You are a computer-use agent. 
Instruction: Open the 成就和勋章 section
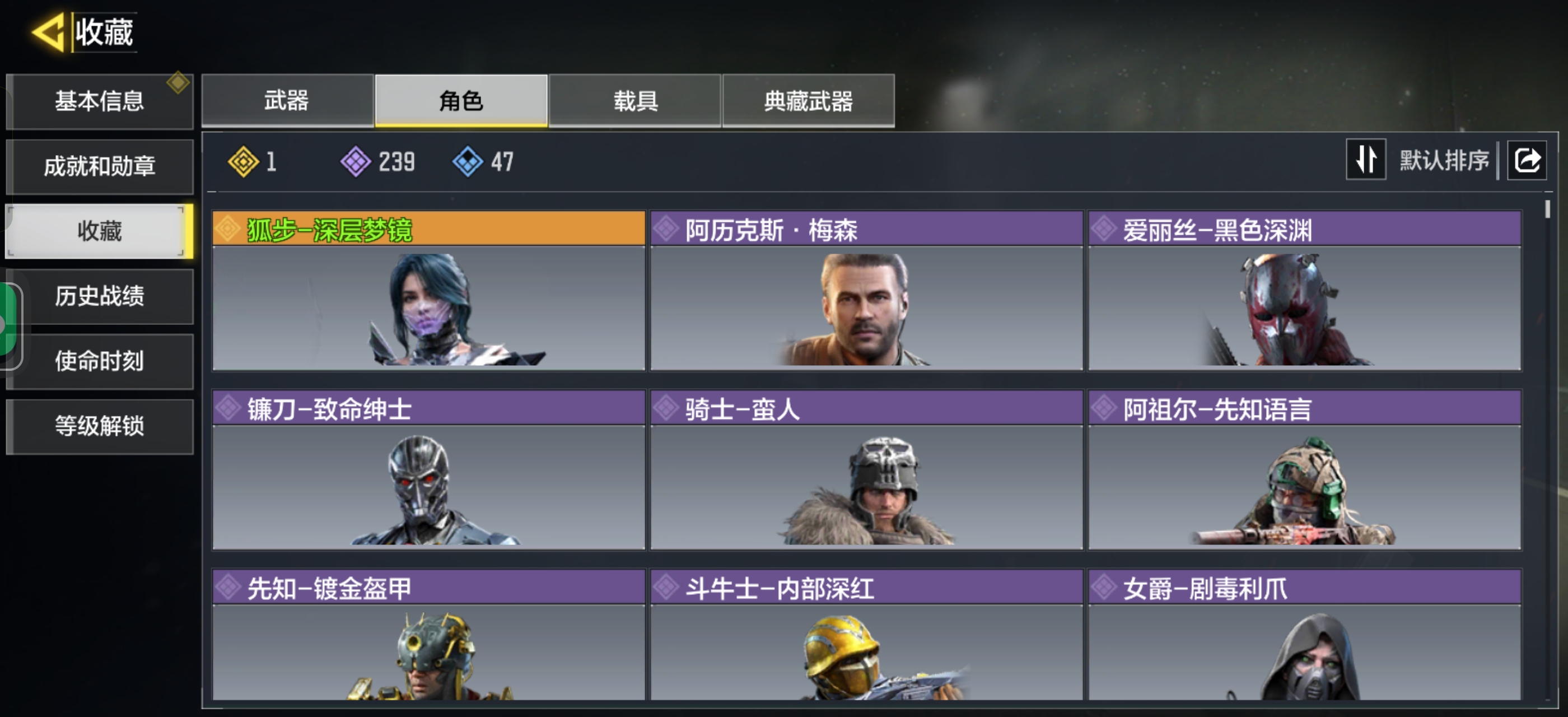coord(100,166)
